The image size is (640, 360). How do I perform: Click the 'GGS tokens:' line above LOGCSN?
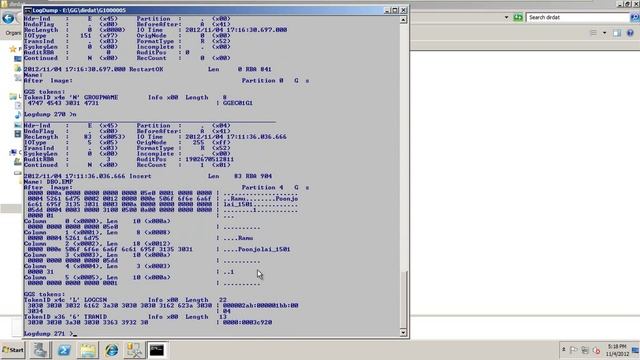coord(44,294)
